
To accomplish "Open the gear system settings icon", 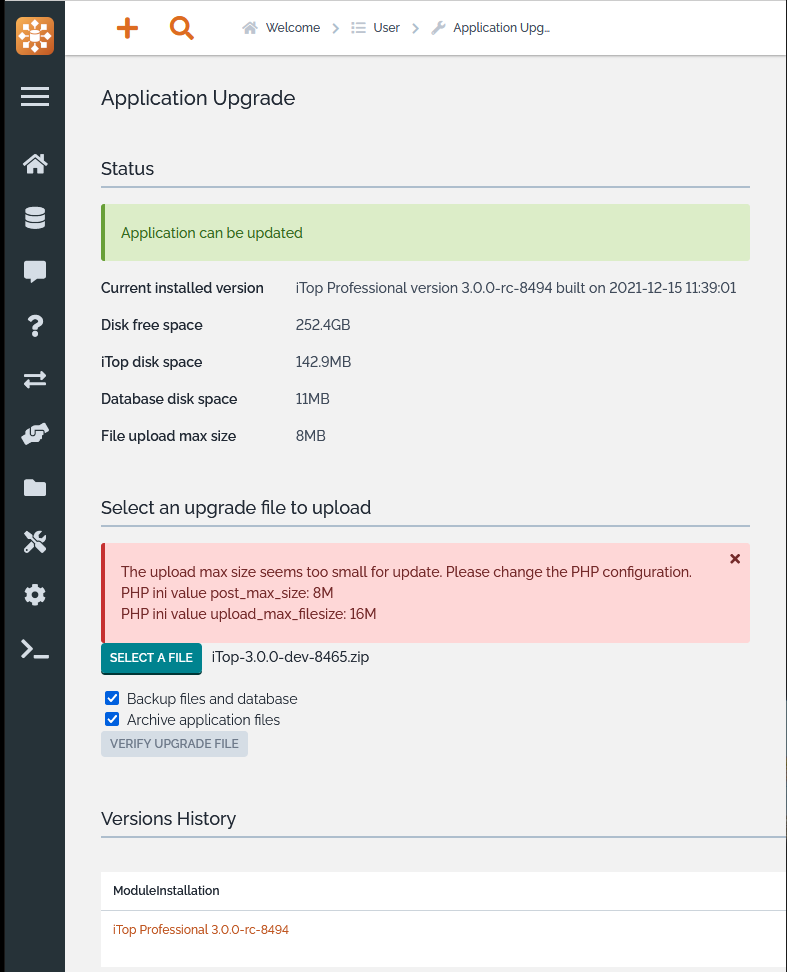I will pyautogui.click(x=35, y=596).
